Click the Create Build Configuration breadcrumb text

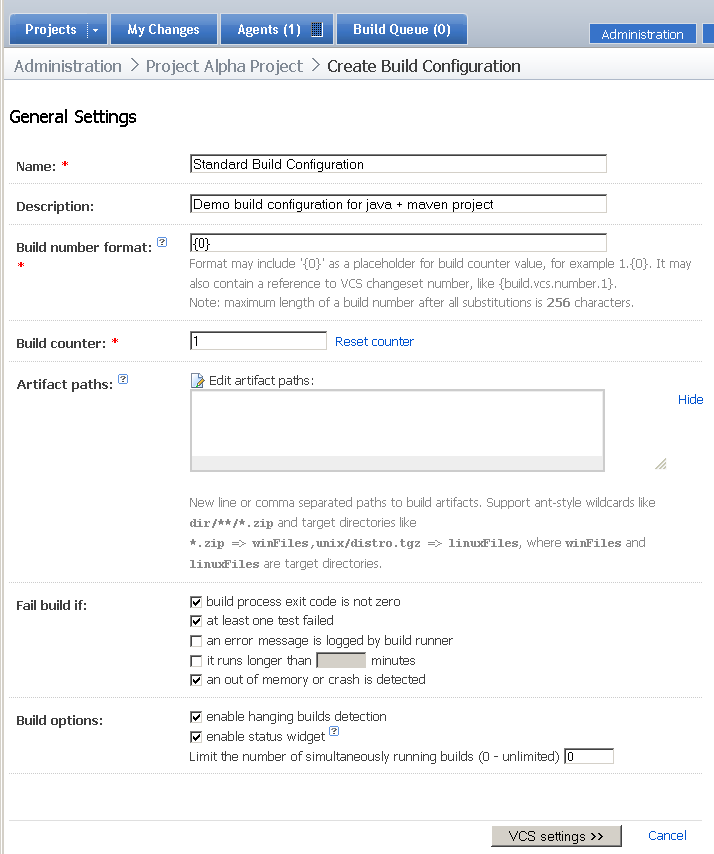tap(424, 66)
